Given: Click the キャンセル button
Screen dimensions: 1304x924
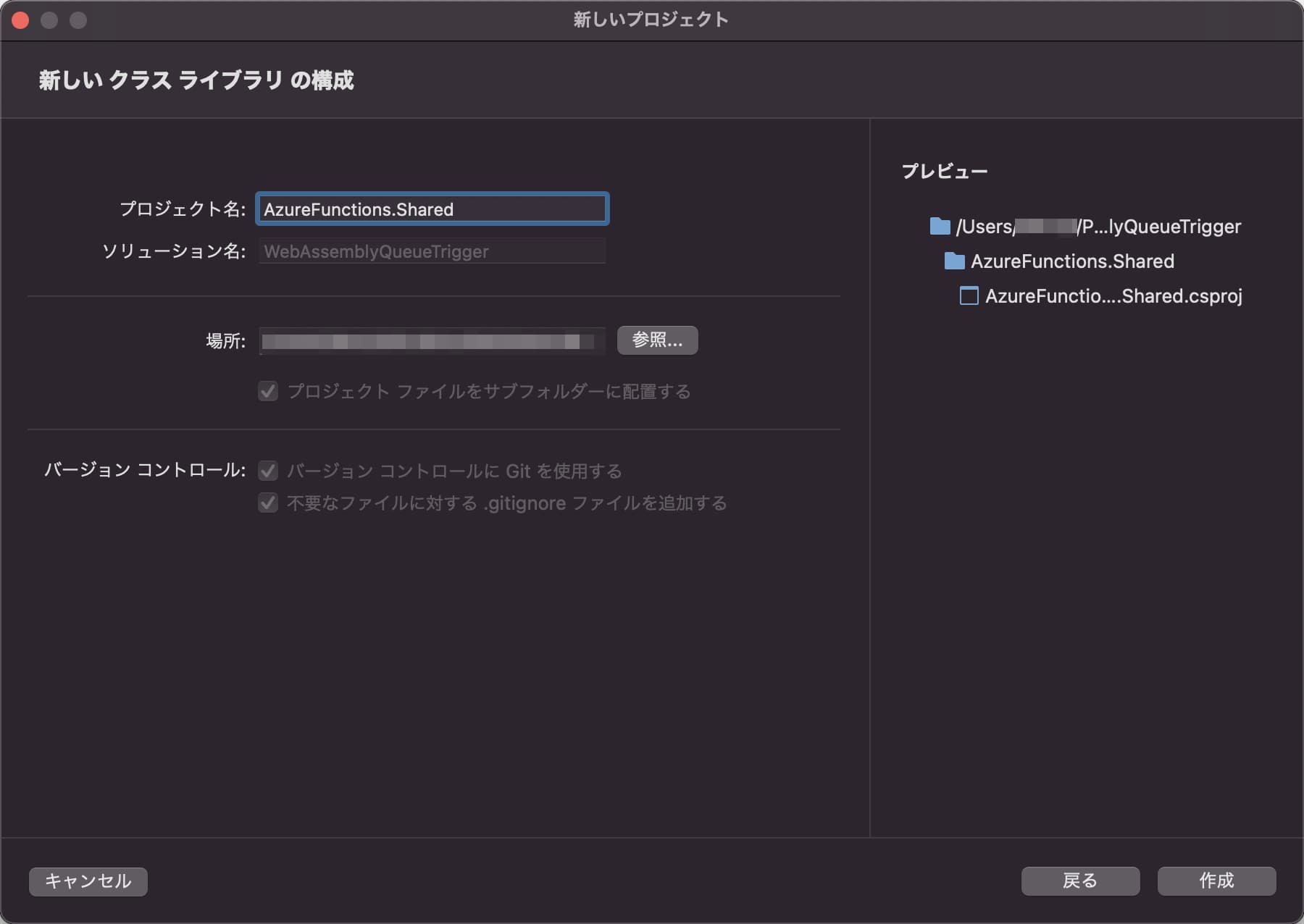Looking at the screenshot, I should [88, 881].
